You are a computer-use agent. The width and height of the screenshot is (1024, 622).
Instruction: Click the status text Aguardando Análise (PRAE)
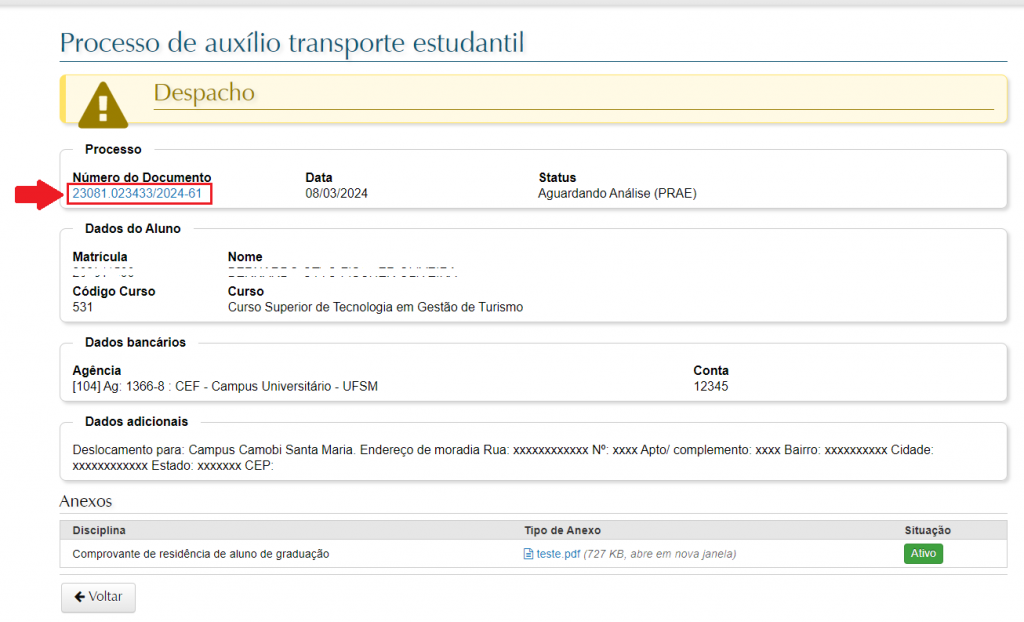617,194
